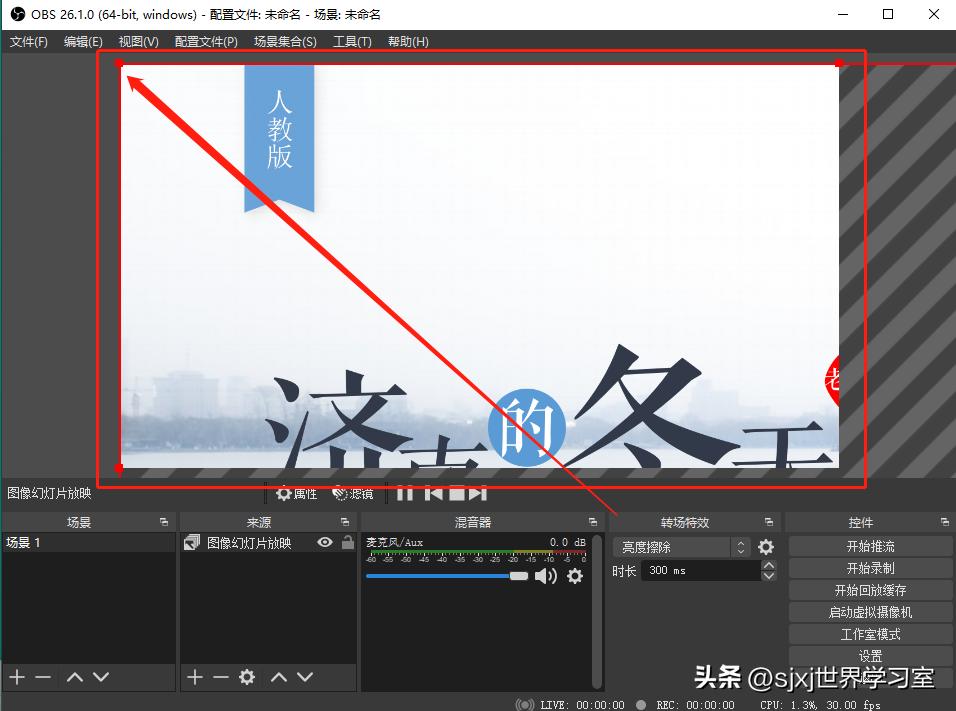This screenshot has height=711, width=956.
Task: Open 滤镜 (filters) for the slideshow source
Action: pyautogui.click(x=352, y=493)
